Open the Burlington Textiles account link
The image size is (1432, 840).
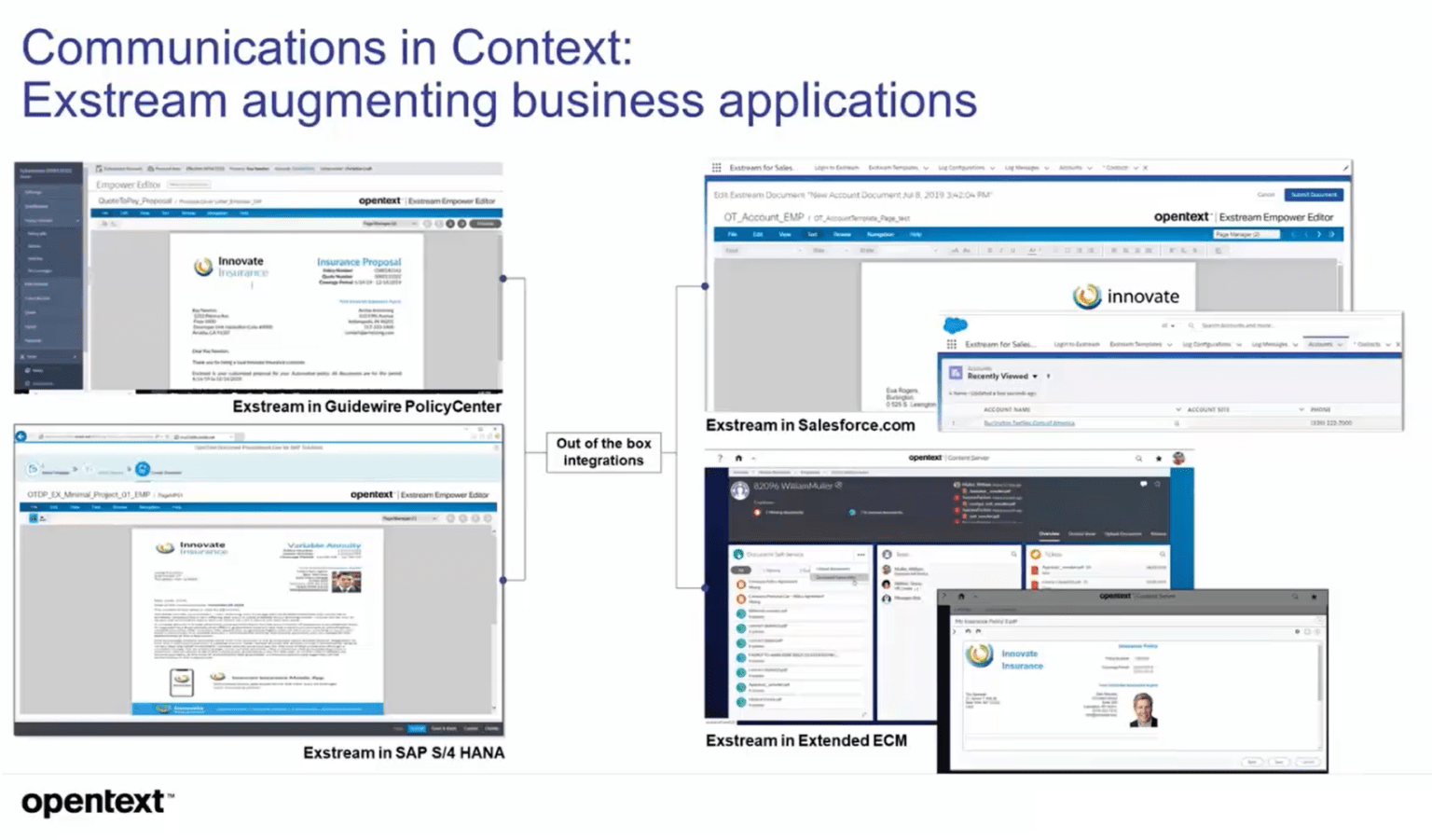pos(1028,423)
